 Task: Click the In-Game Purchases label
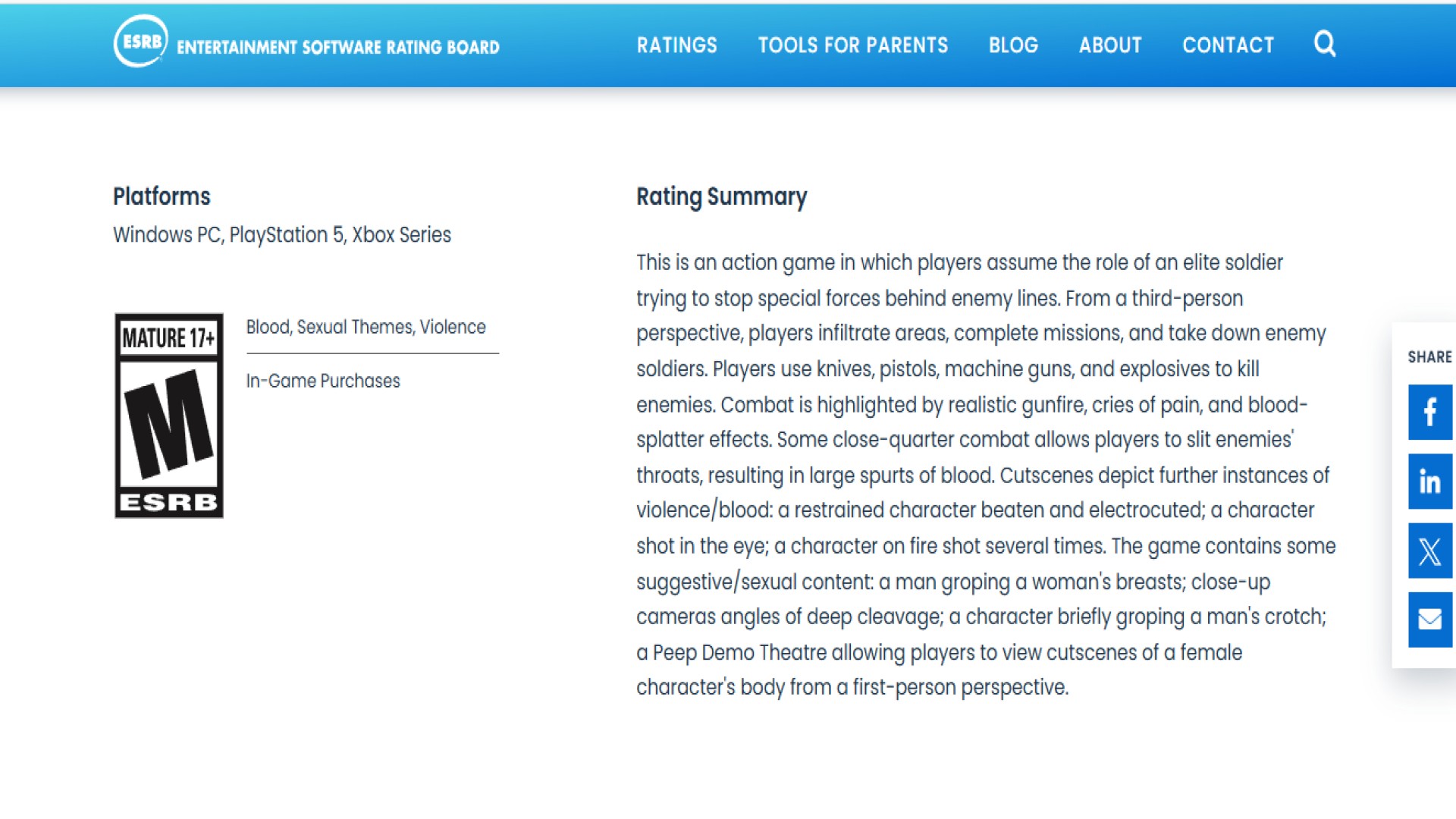point(322,381)
